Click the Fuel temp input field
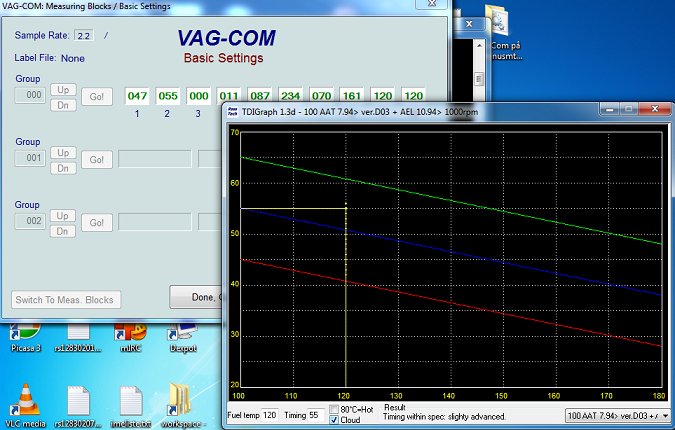The height and width of the screenshot is (430, 675). coord(270,414)
